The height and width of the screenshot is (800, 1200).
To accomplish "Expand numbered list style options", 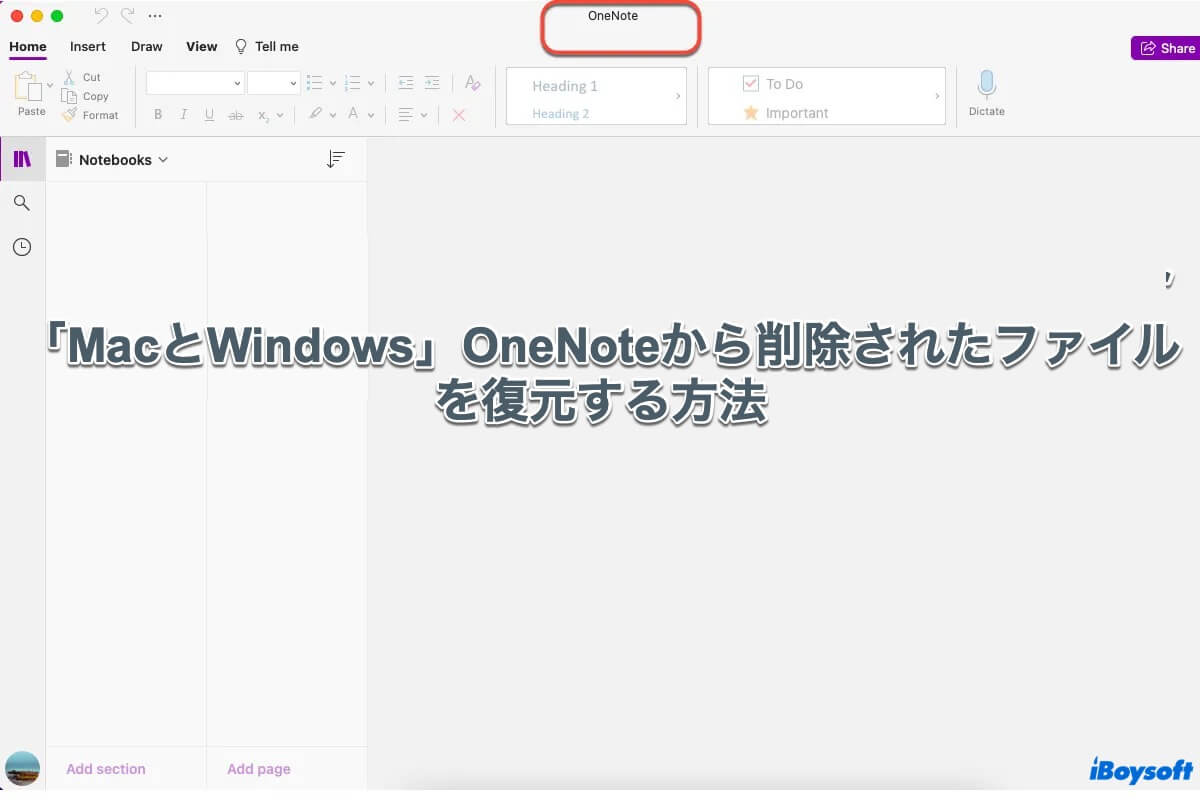I will click(x=371, y=84).
